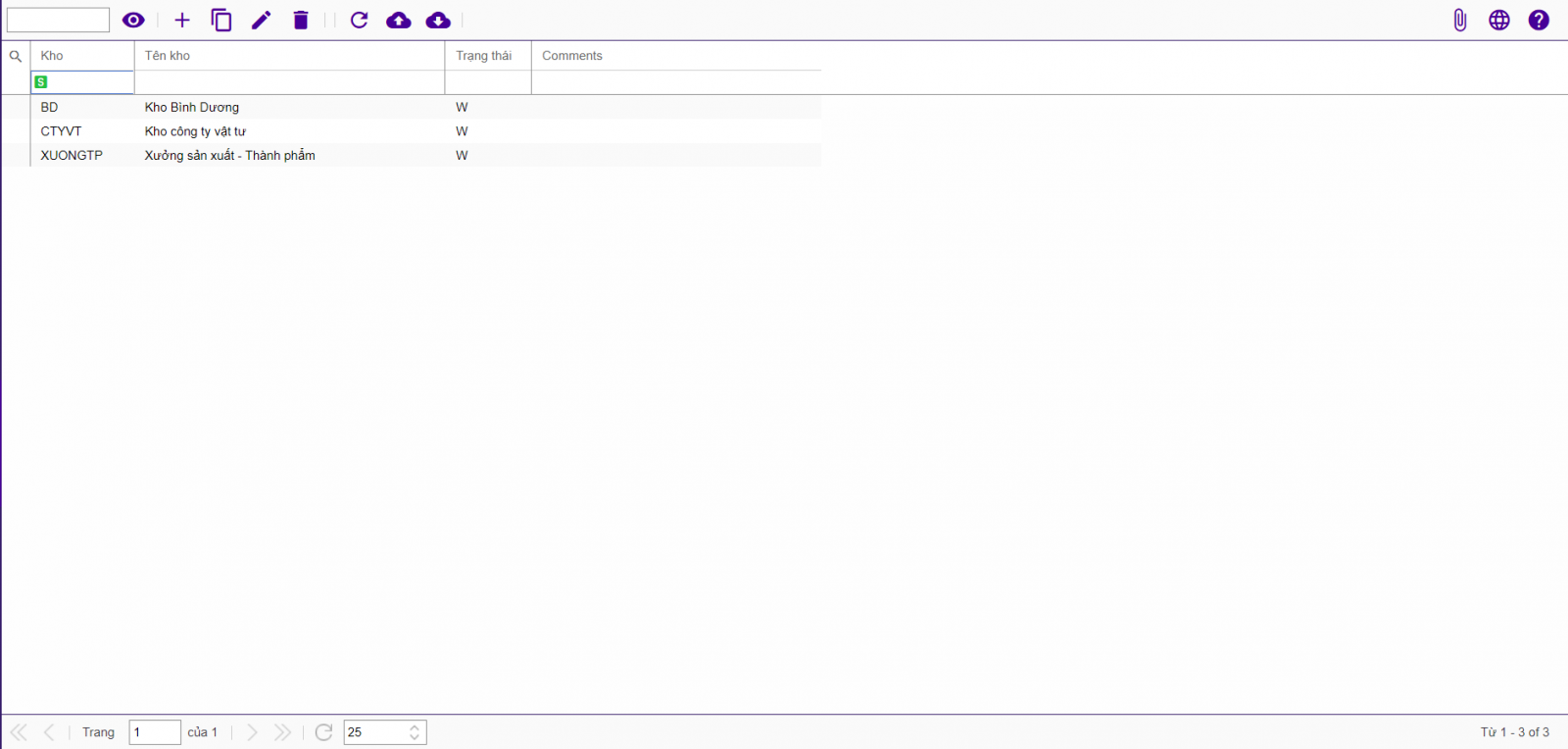Screen dimensions: 1568x749
Task: Focus the Kho column filter field
Action: (x=82, y=82)
